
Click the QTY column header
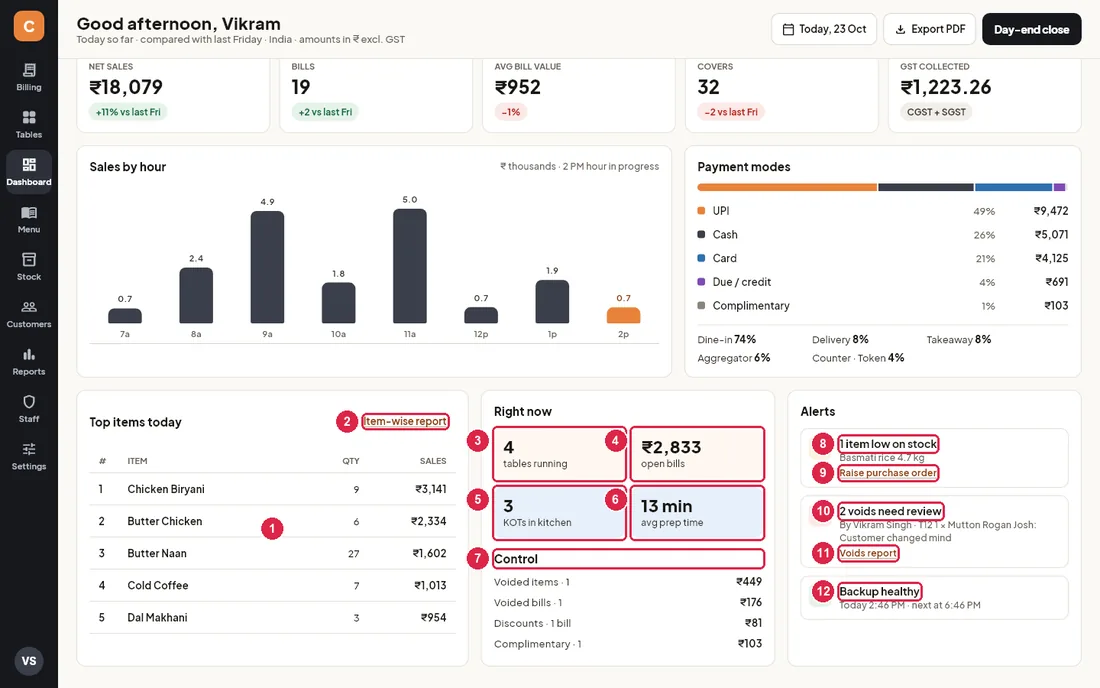pyautogui.click(x=351, y=461)
